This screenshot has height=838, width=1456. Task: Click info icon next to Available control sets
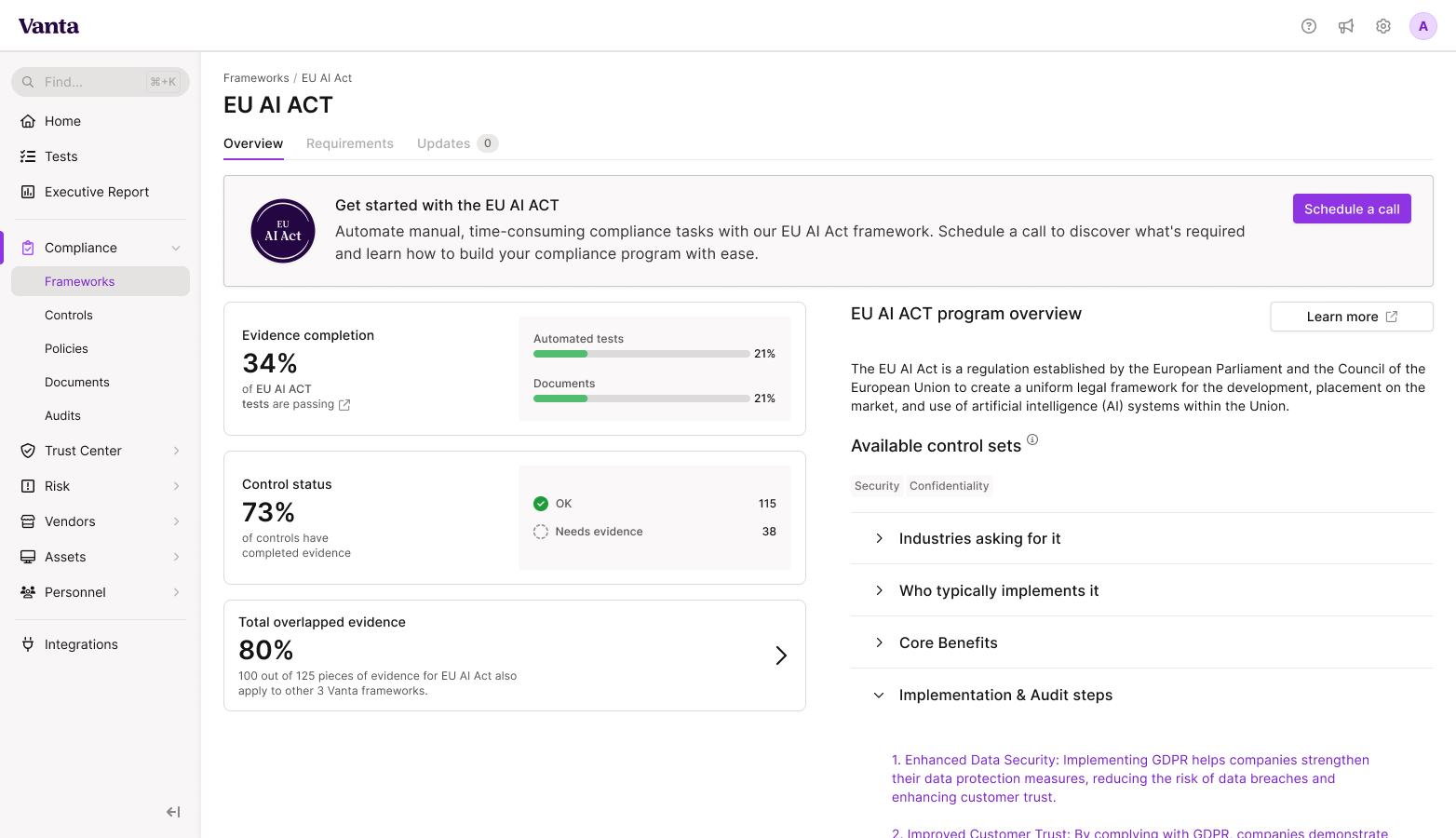[x=1032, y=439]
